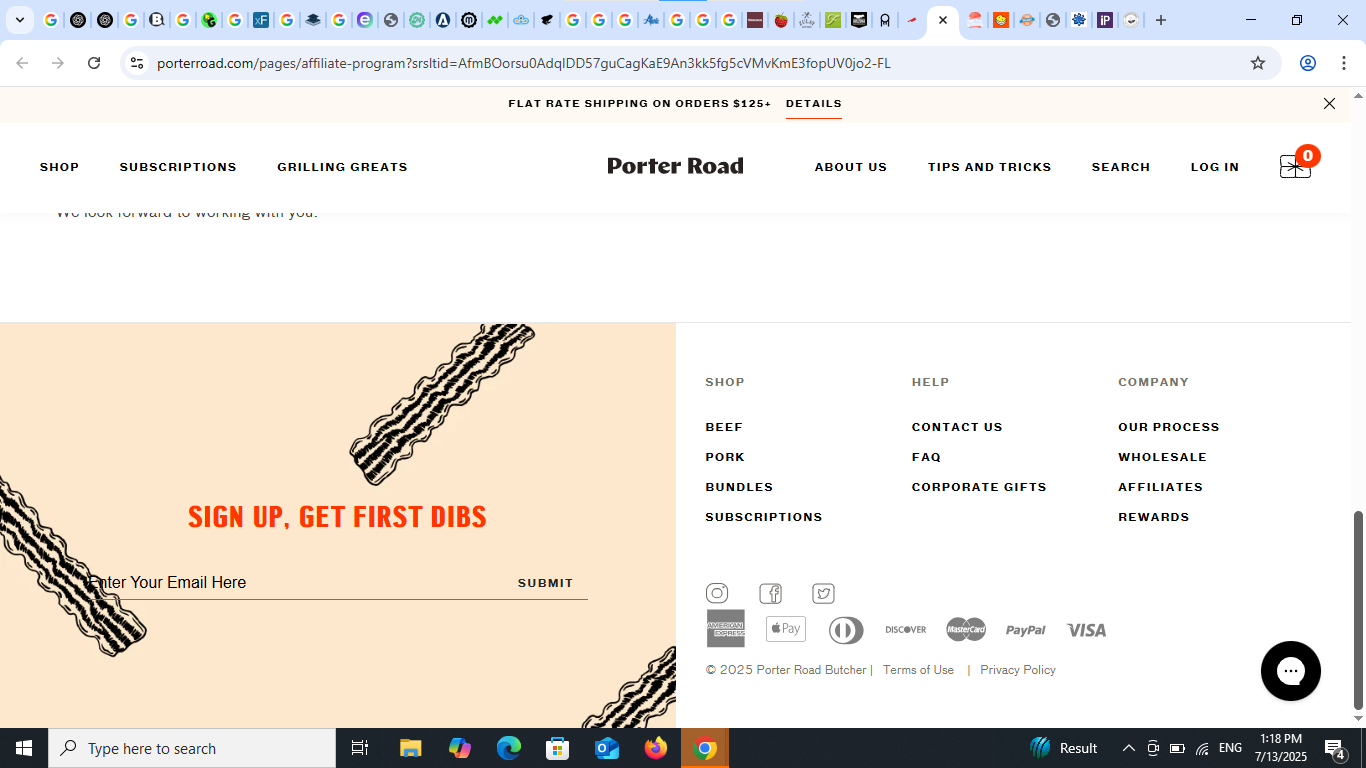Screen dimensions: 1366x768
Task: Open the Windows notifications center
Action: (x=1335, y=748)
